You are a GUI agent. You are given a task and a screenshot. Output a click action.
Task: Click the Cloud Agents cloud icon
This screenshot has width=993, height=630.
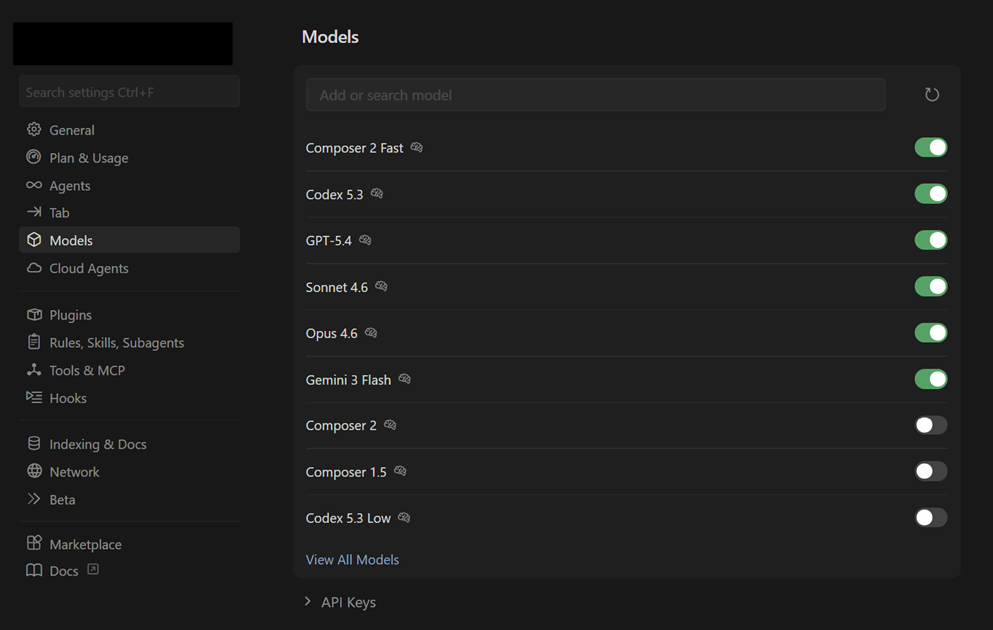tap(34, 268)
